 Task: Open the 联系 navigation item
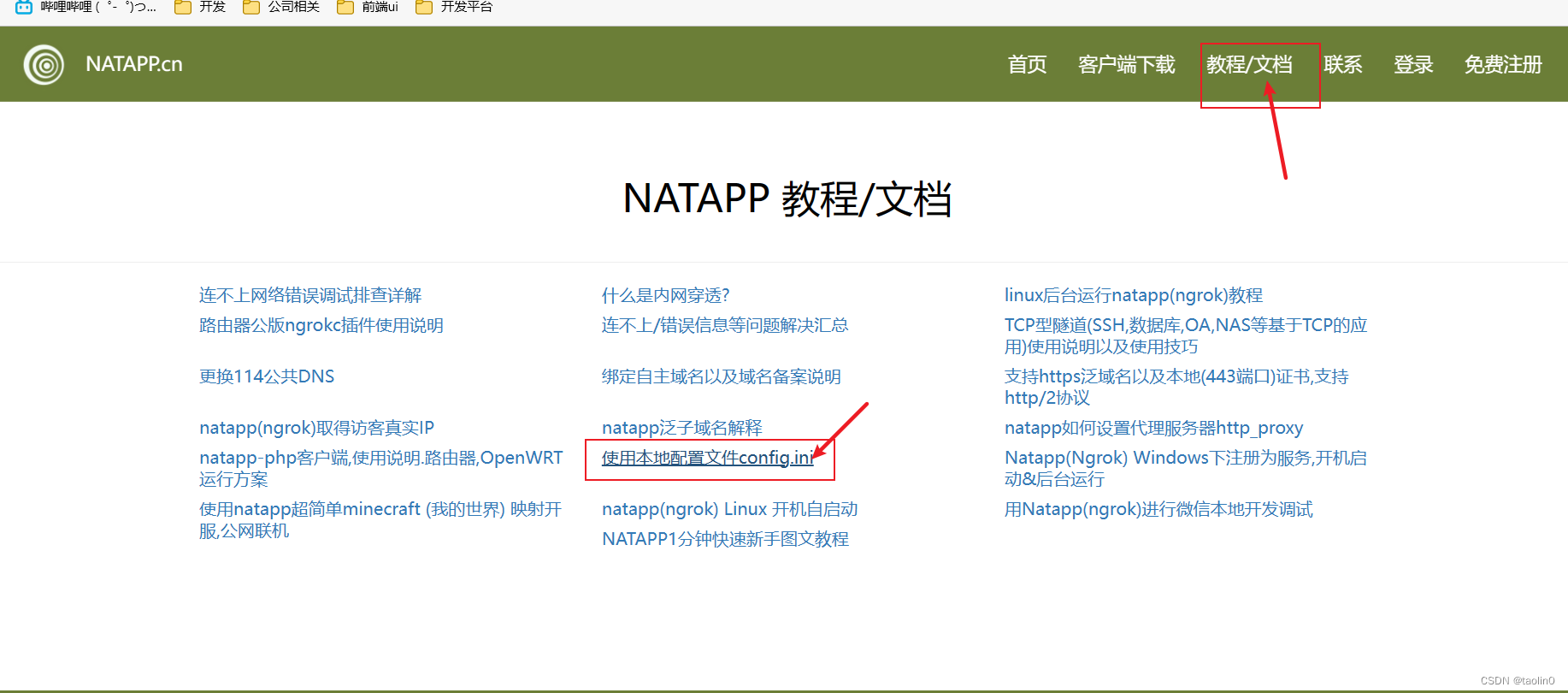click(1343, 65)
